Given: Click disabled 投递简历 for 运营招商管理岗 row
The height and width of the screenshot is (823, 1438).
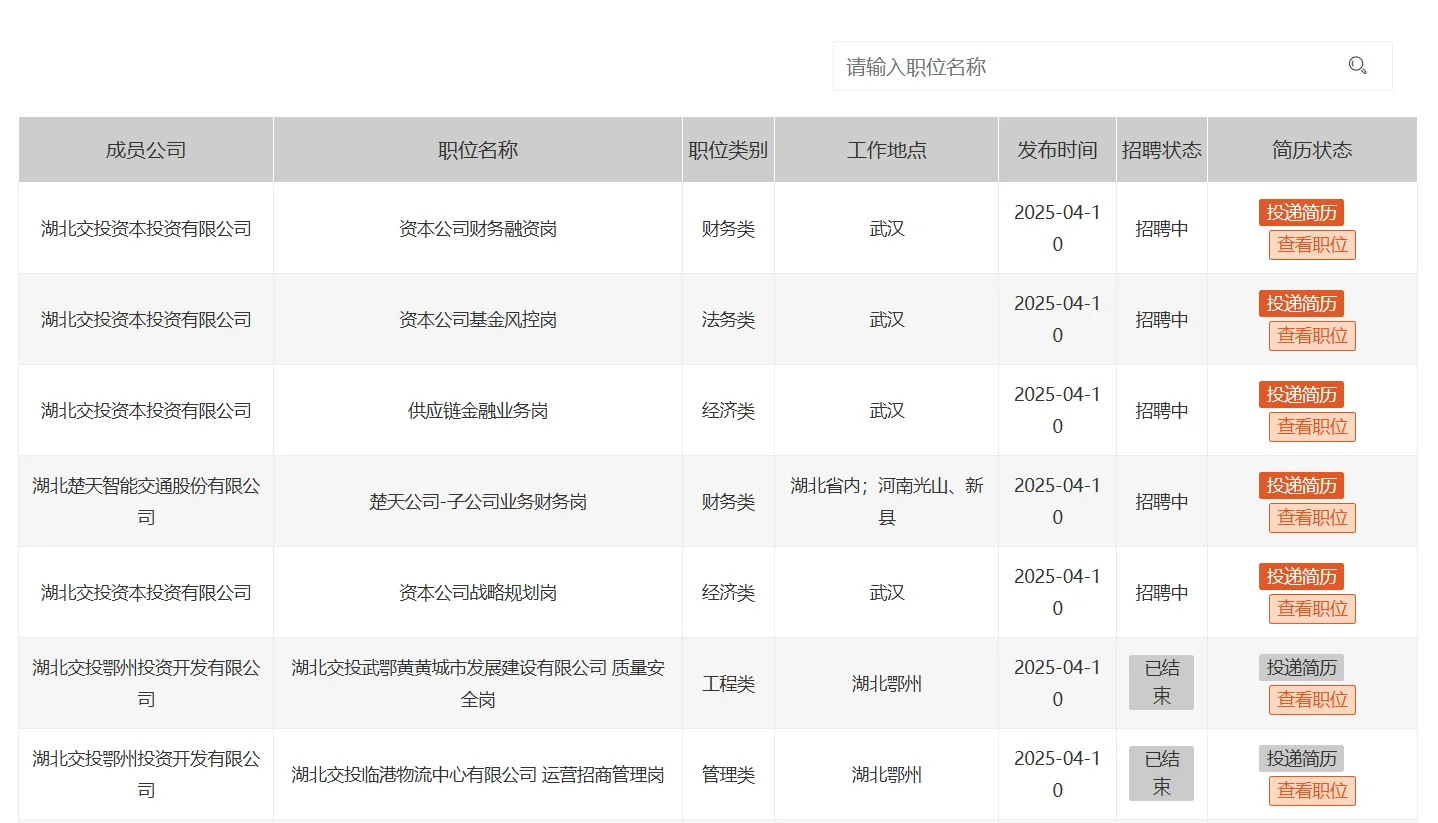Looking at the screenshot, I should tap(1301, 758).
